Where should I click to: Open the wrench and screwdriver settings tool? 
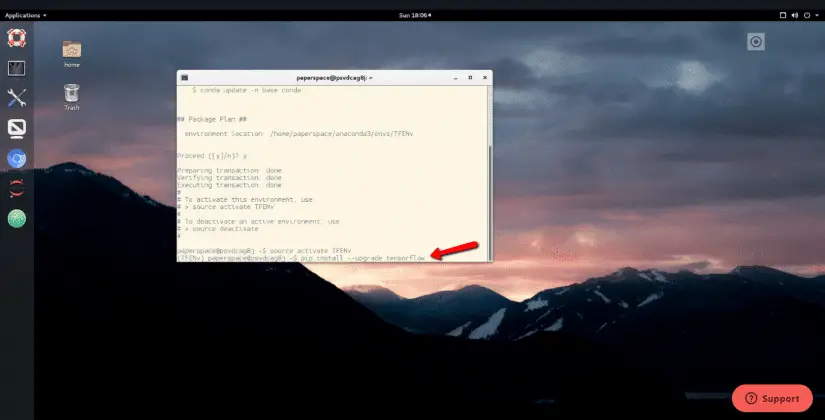(17, 98)
